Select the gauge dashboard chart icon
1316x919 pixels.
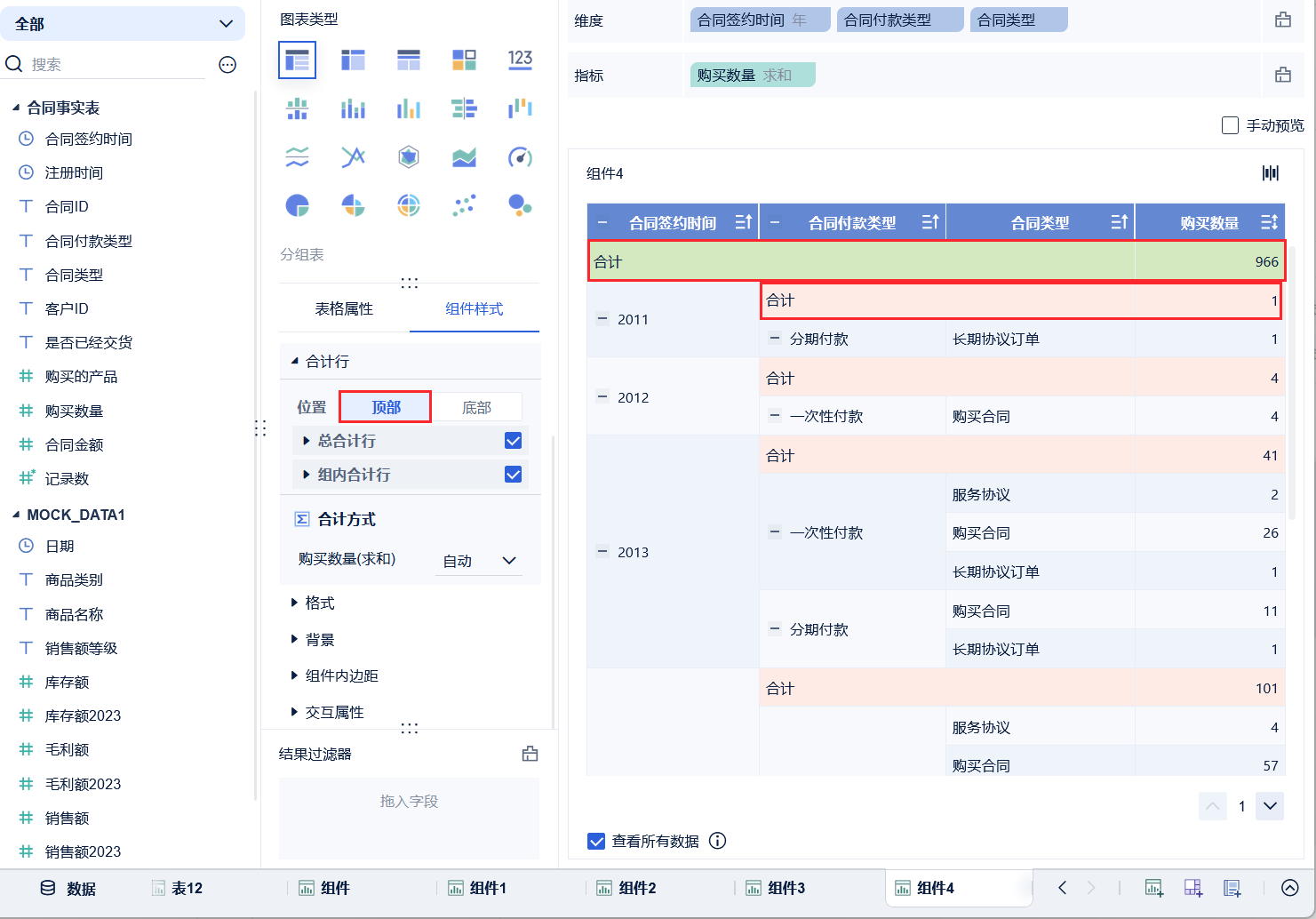coord(520,157)
